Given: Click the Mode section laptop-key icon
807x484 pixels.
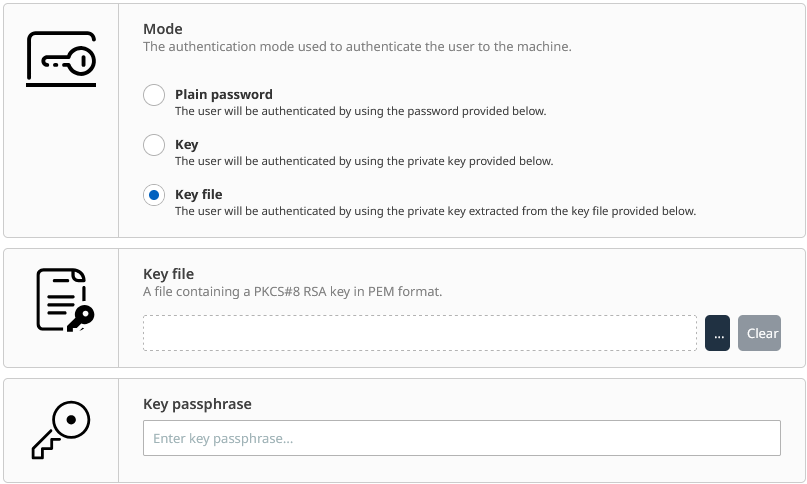Looking at the screenshot, I should tap(61, 59).
